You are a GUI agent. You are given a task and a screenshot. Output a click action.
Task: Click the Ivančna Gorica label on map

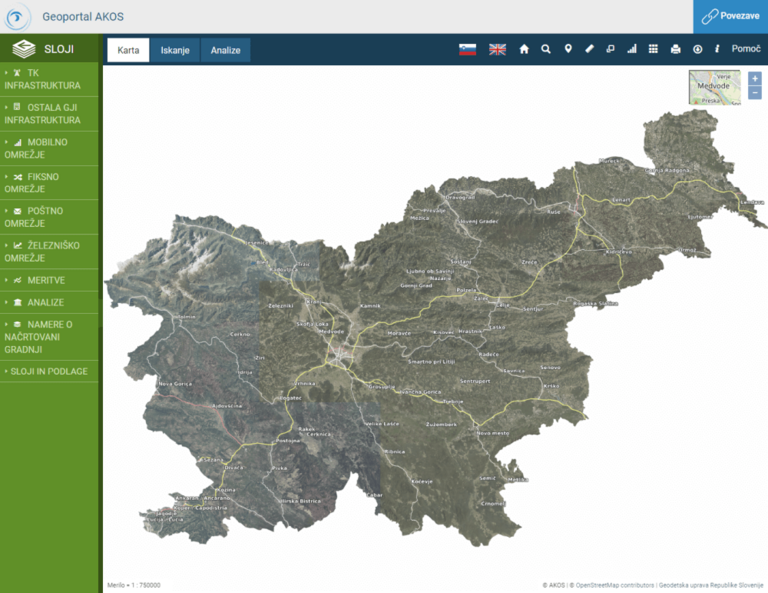[x=420, y=392]
